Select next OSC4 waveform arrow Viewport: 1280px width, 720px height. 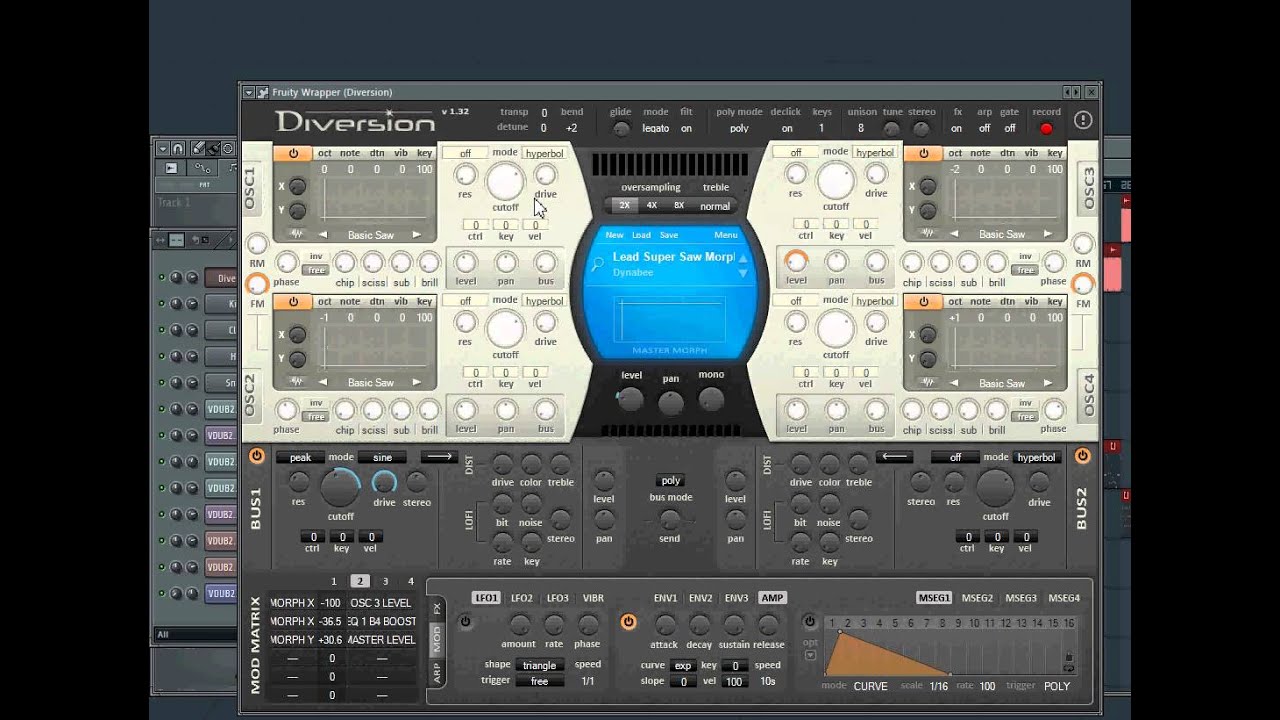pos(1049,383)
